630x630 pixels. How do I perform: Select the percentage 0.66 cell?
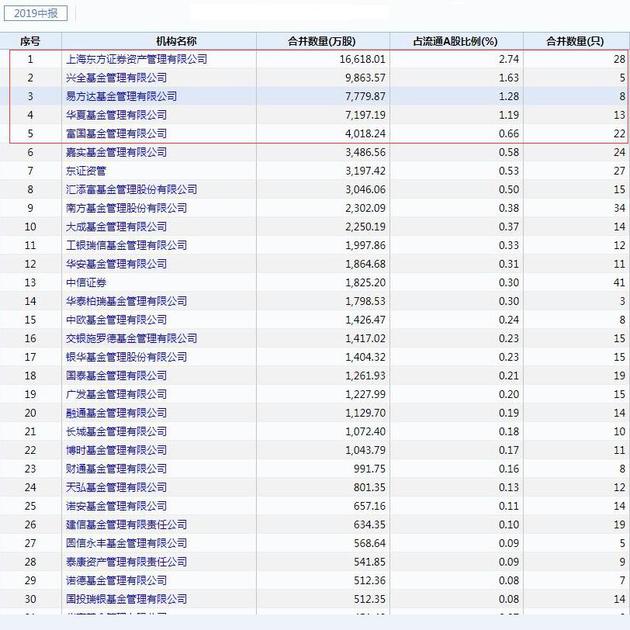509,133
